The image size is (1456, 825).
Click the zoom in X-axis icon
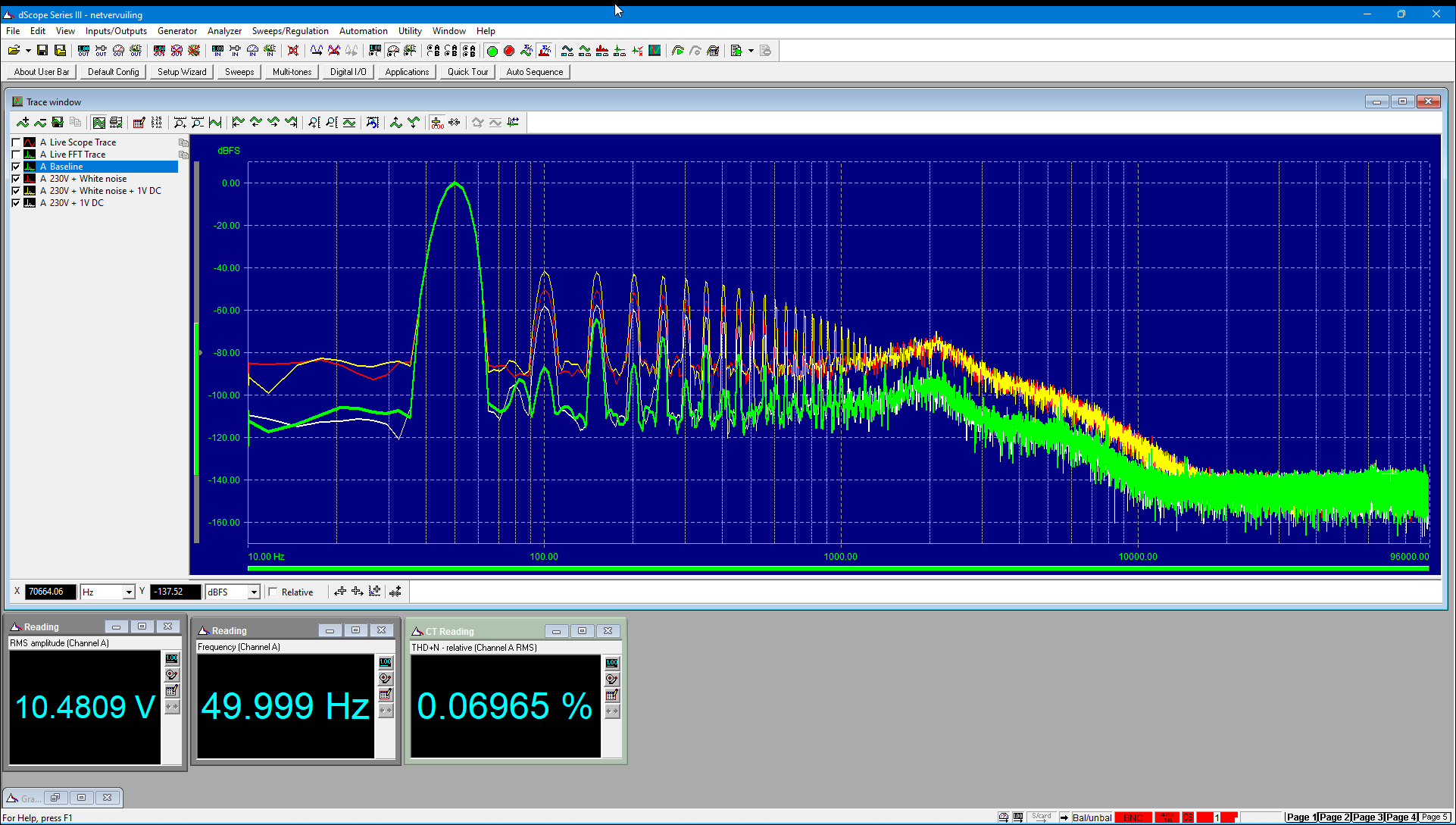180,122
